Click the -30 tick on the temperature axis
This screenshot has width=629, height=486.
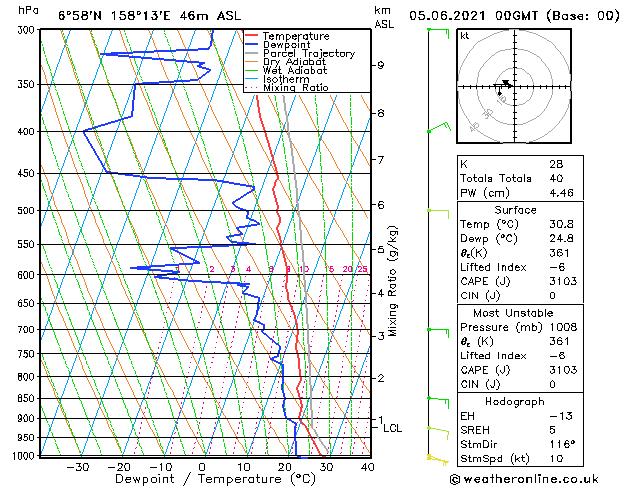77,467
